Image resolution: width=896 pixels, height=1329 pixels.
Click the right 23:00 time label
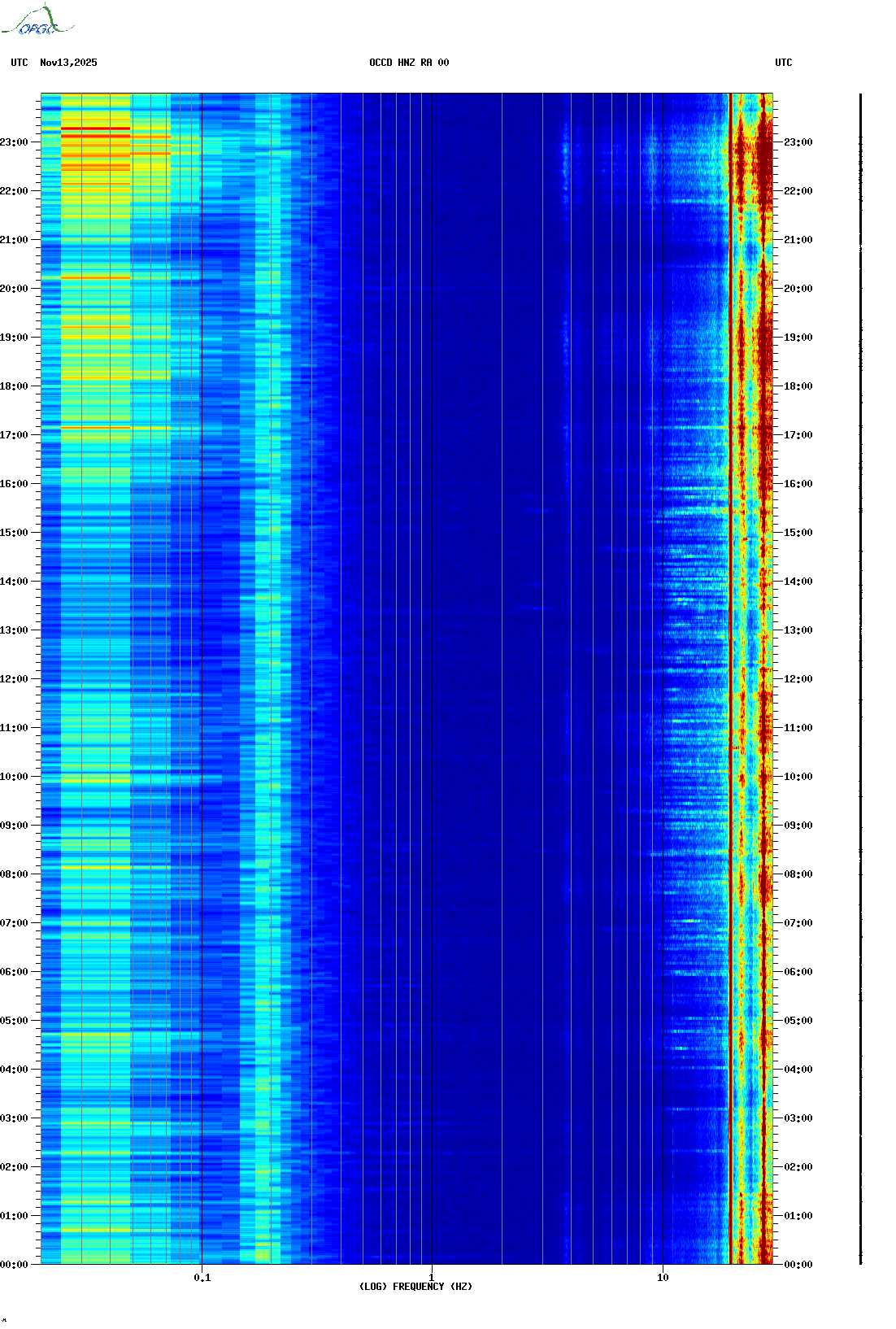798,142
